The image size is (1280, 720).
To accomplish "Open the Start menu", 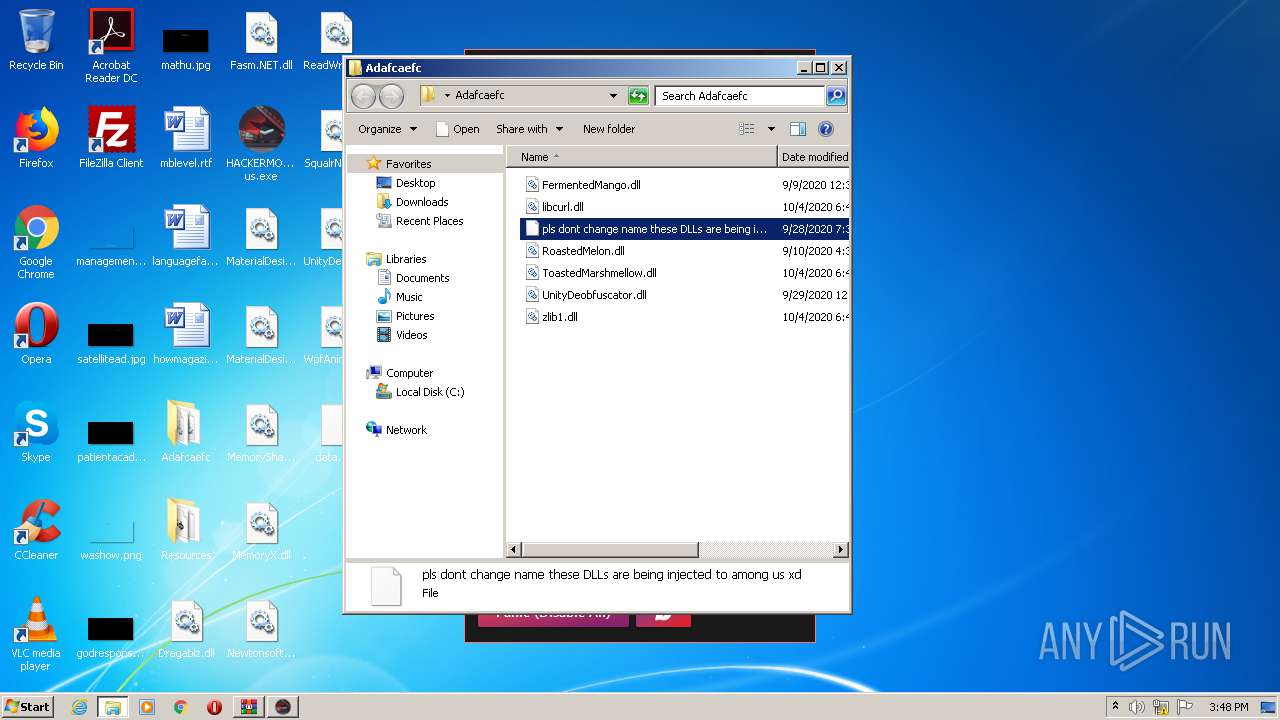I will (28, 706).
